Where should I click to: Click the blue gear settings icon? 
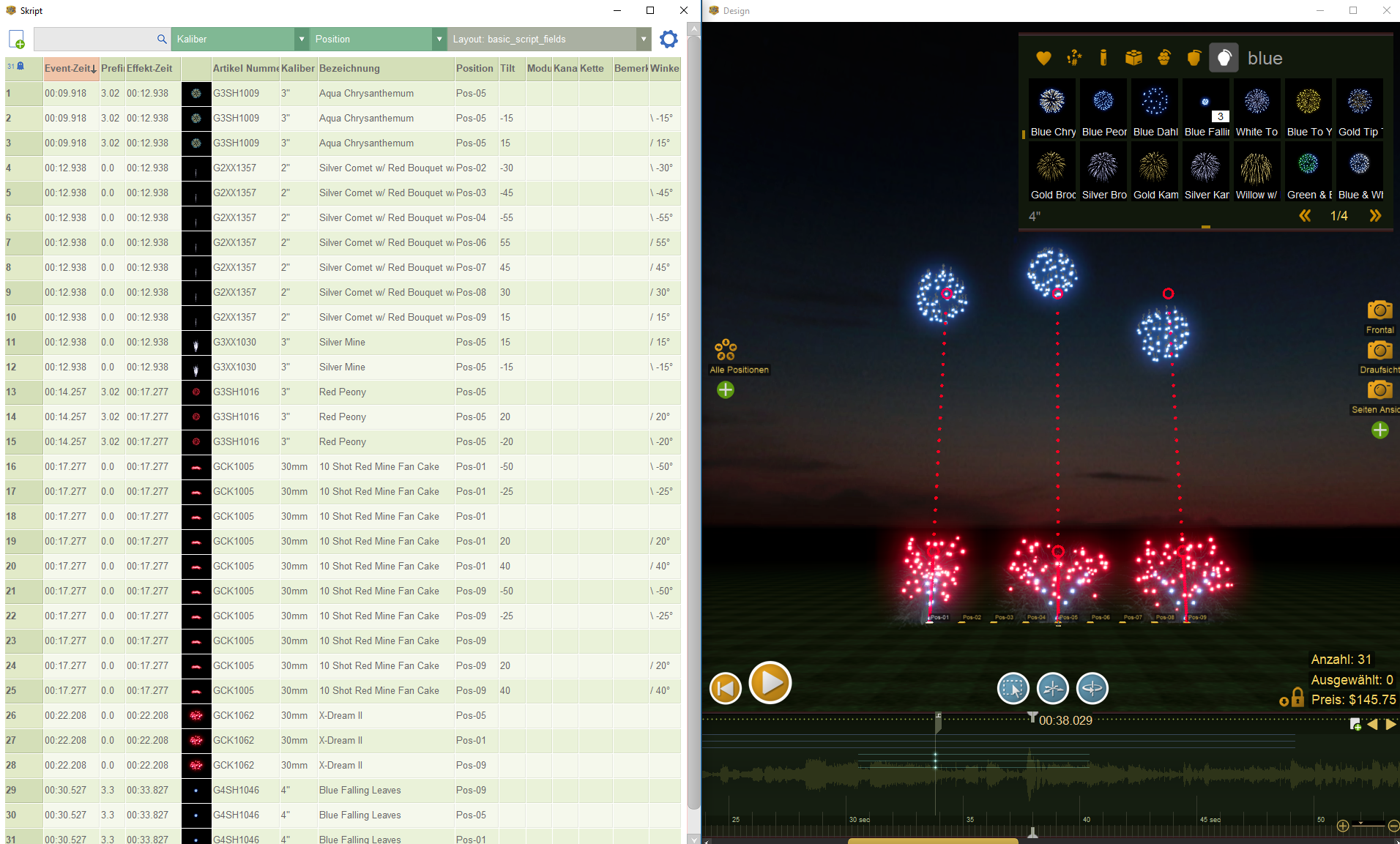[x=669, y=40]
